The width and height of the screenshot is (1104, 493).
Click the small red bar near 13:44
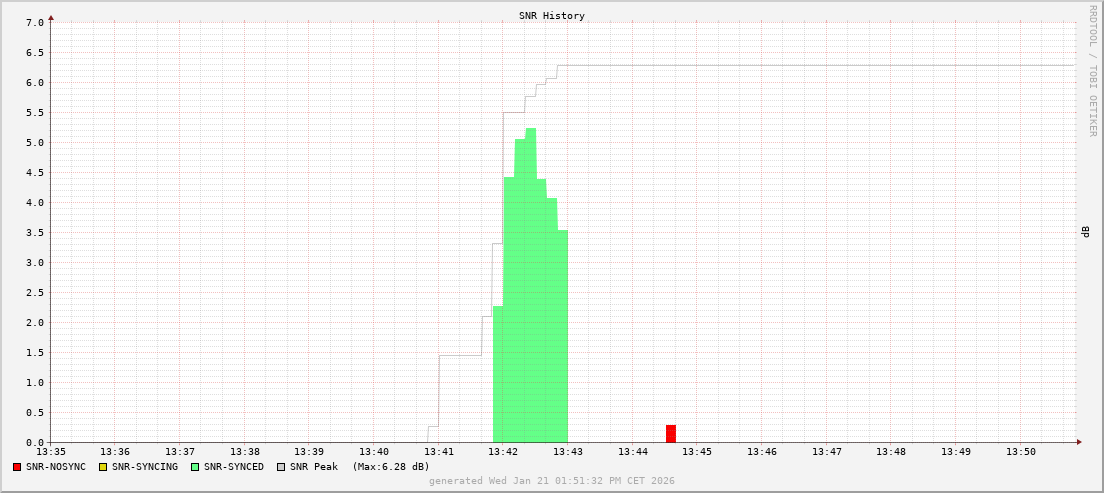[x=671, y=434]
